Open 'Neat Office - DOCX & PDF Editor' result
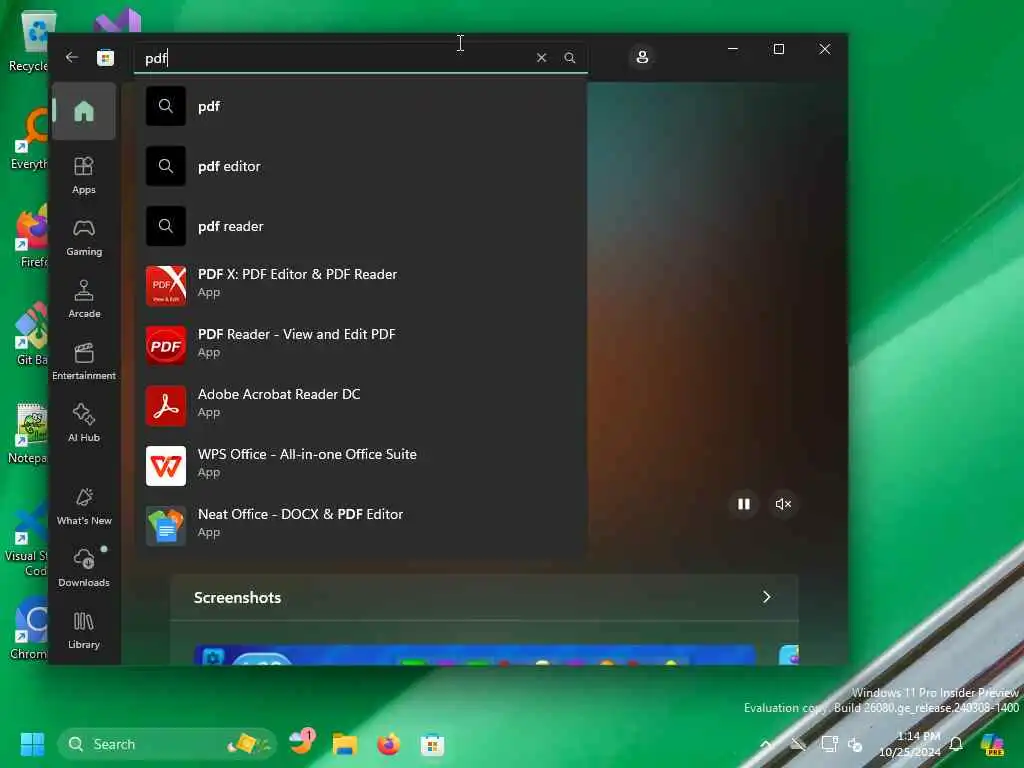Image resolution: width=1024 pixels, height=768 pixels. (361, 525)
